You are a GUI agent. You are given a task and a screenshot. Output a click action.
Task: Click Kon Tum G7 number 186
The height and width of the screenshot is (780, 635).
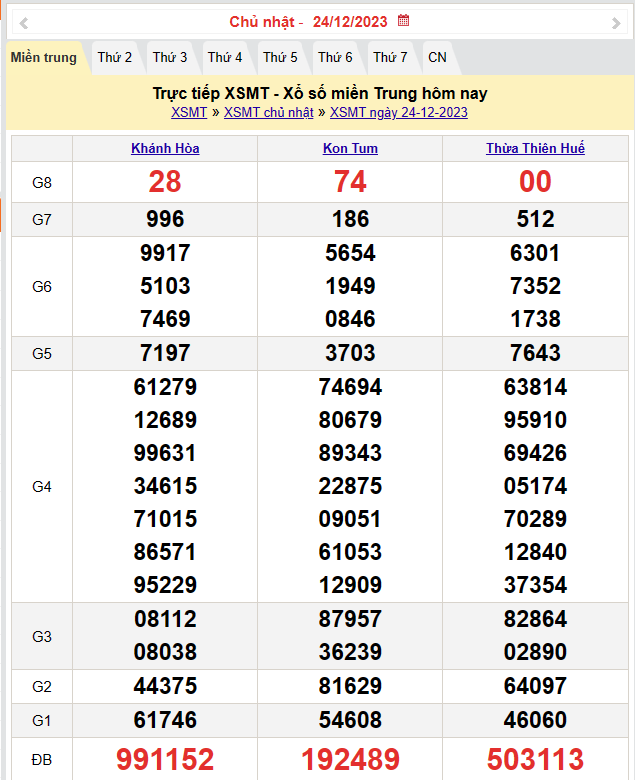point(351,219)
